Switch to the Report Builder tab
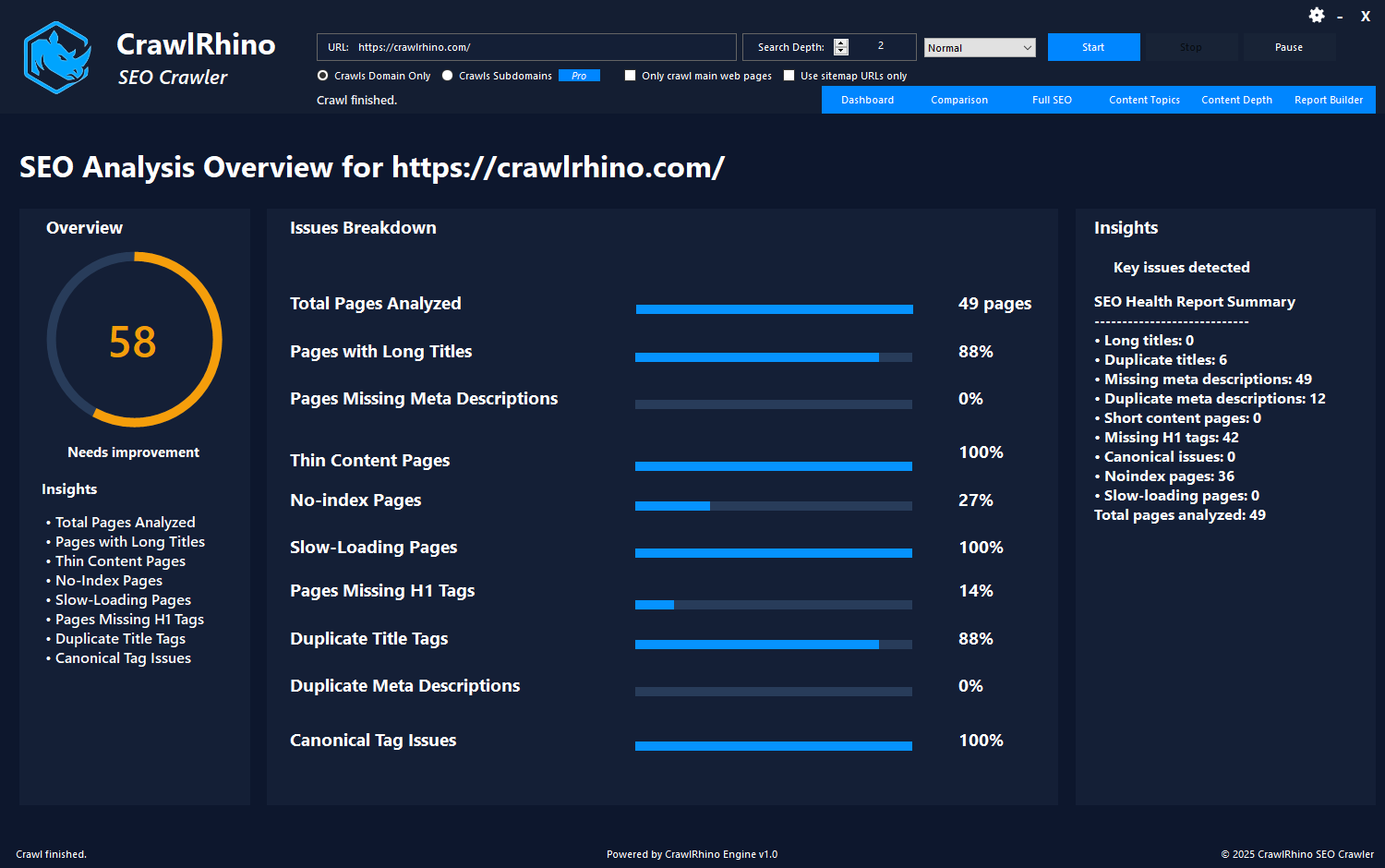The image size is (1385, 868). click(1328, 100)
